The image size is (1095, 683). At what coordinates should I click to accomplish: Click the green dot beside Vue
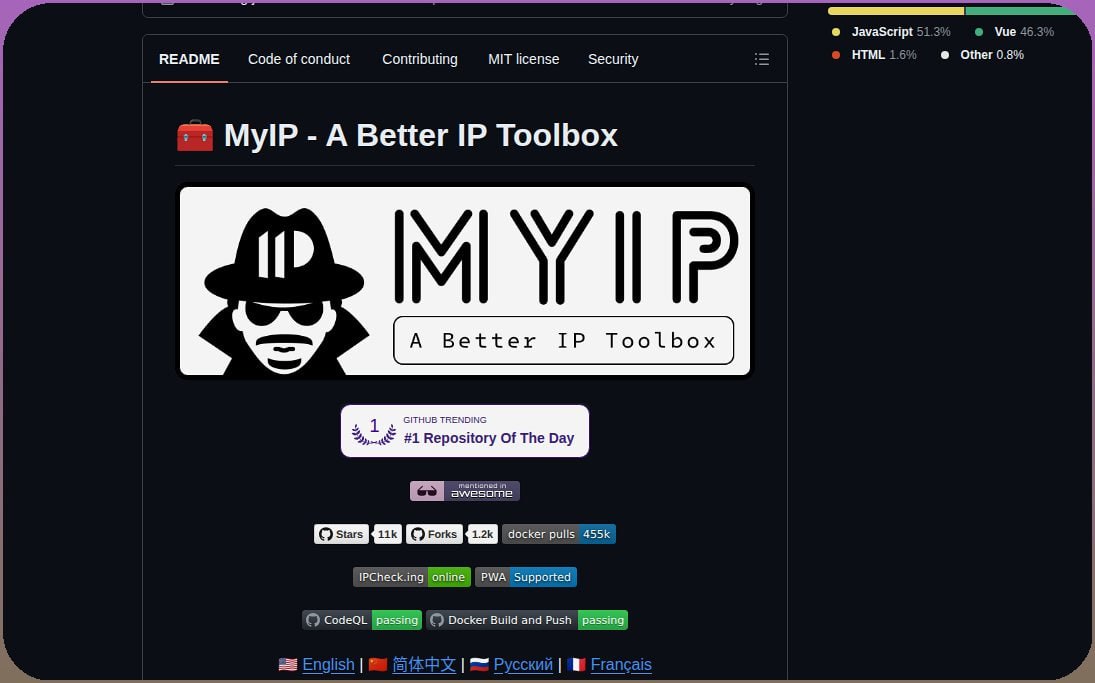pos(979,32)
